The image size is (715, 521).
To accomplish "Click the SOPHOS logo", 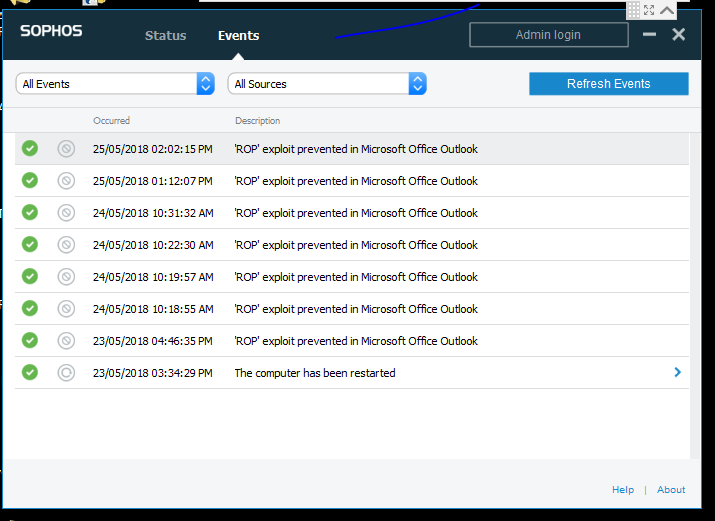I will pos(51,31).
